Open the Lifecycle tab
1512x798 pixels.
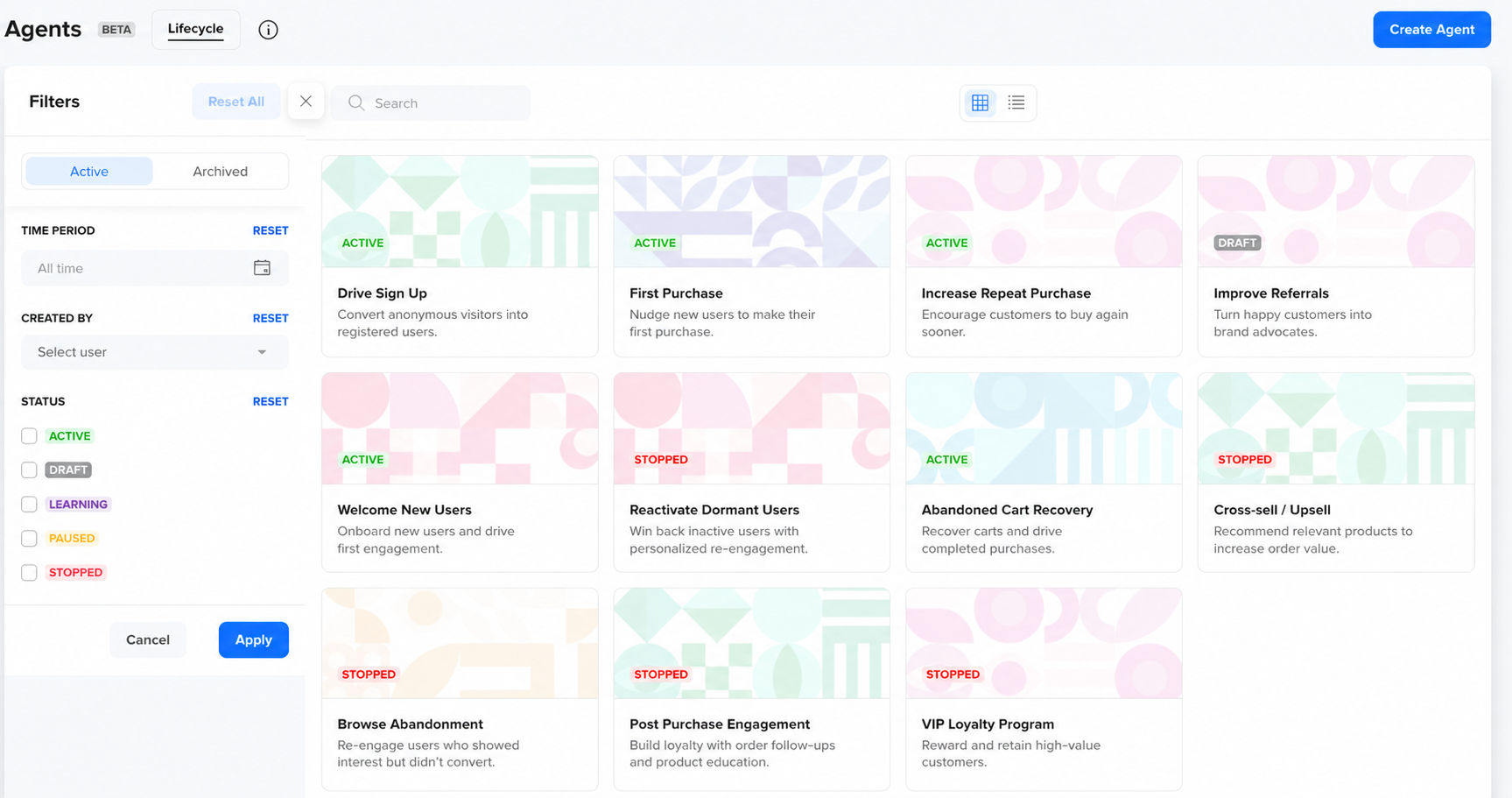(196, 29)
